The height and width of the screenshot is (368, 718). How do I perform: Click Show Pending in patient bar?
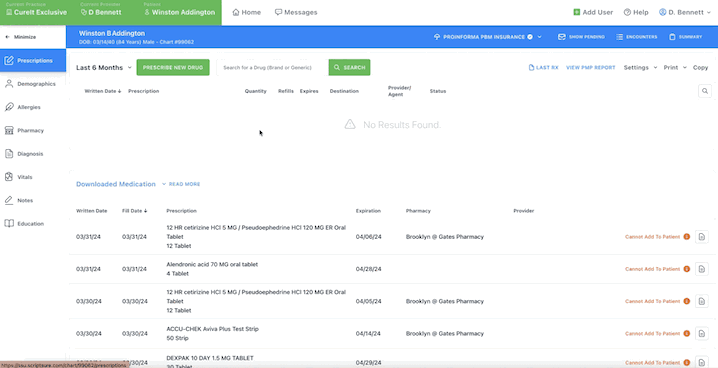click(x=581, y=37)
